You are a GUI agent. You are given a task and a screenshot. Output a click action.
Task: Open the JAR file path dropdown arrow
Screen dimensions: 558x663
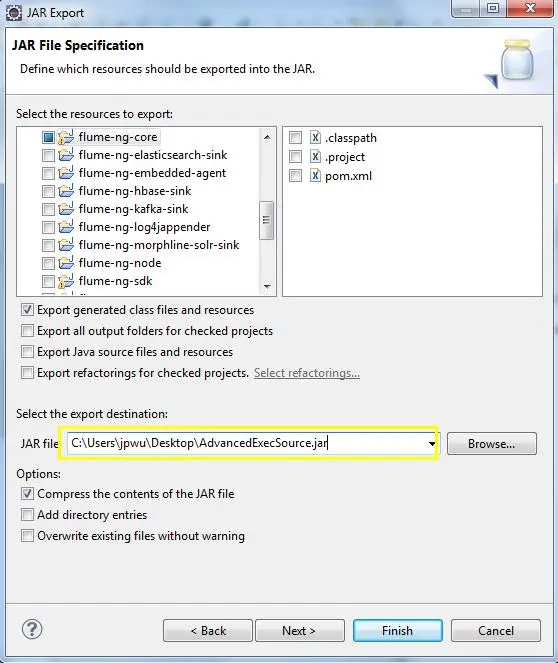pyautogui.click(x=432, y=444)
